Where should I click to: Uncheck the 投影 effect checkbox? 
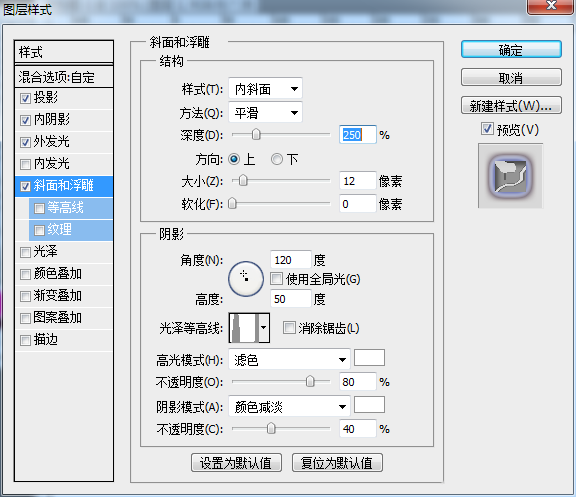point(25,98)
